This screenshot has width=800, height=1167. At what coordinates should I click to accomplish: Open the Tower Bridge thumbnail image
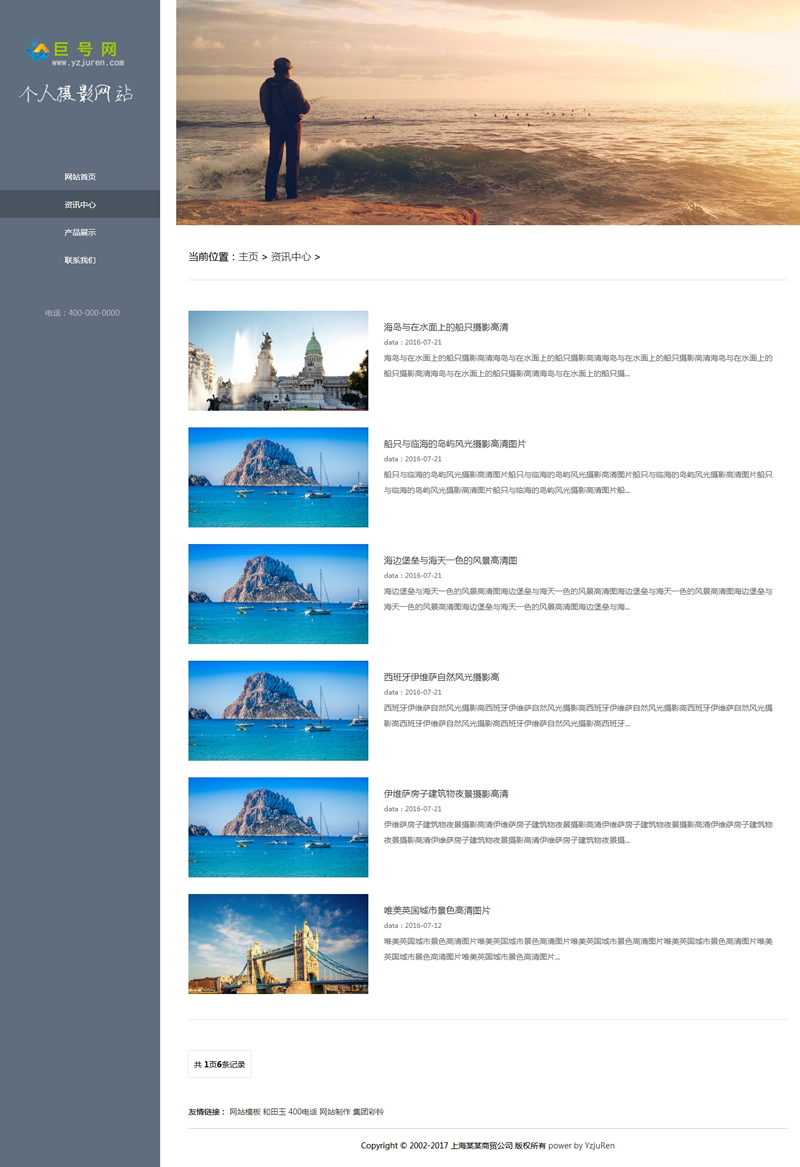click(278, 943)
